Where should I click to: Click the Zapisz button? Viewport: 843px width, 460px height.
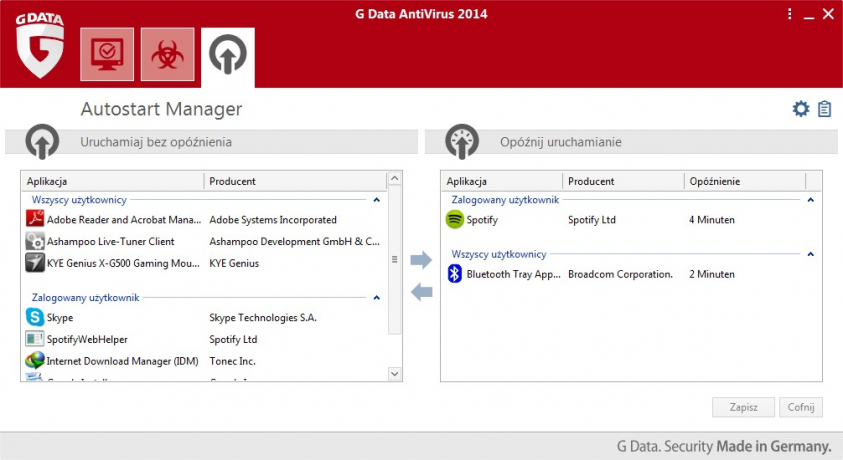[743, 407]
